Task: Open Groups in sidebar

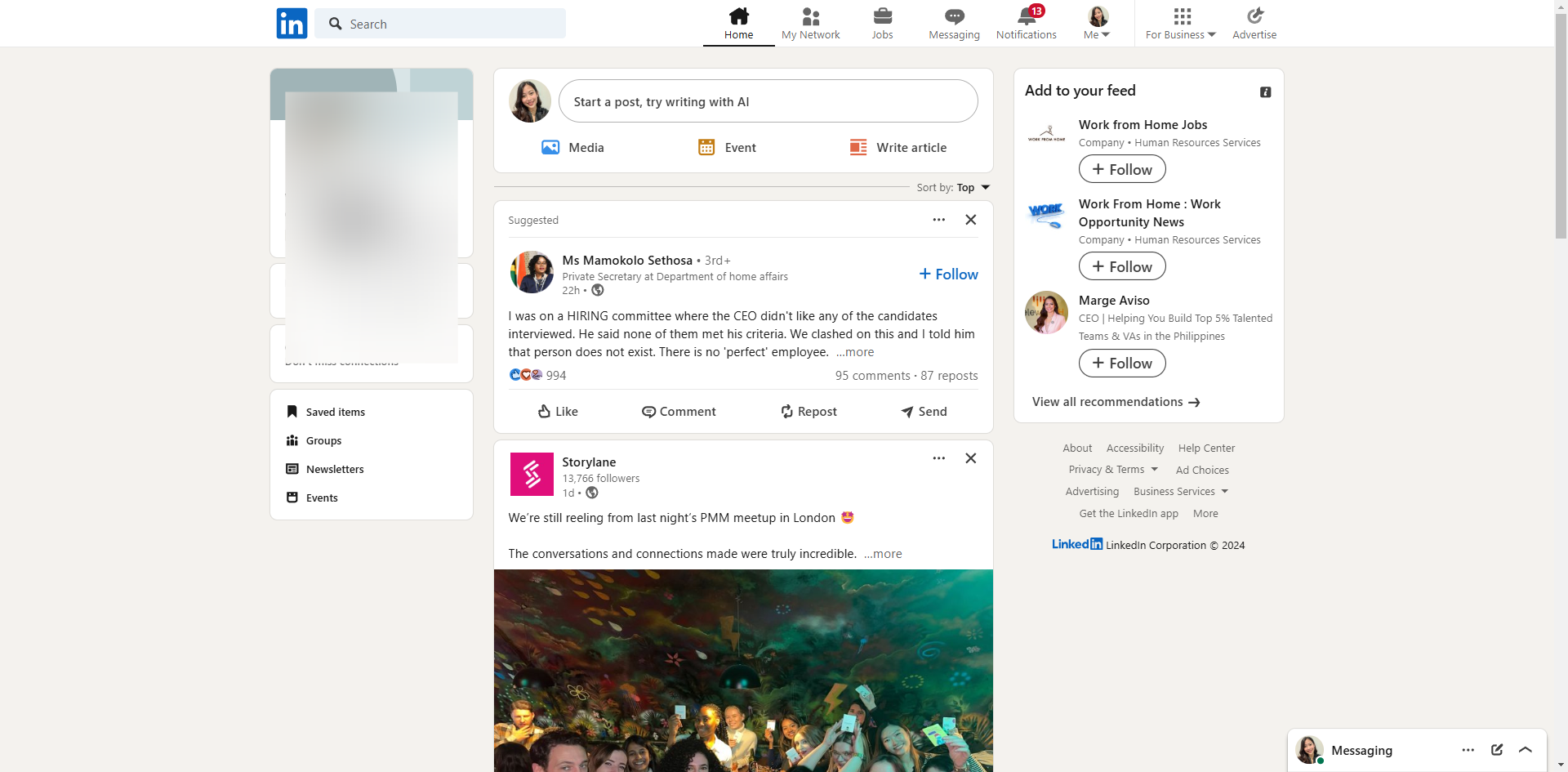Action: click(x=314, y=440)
